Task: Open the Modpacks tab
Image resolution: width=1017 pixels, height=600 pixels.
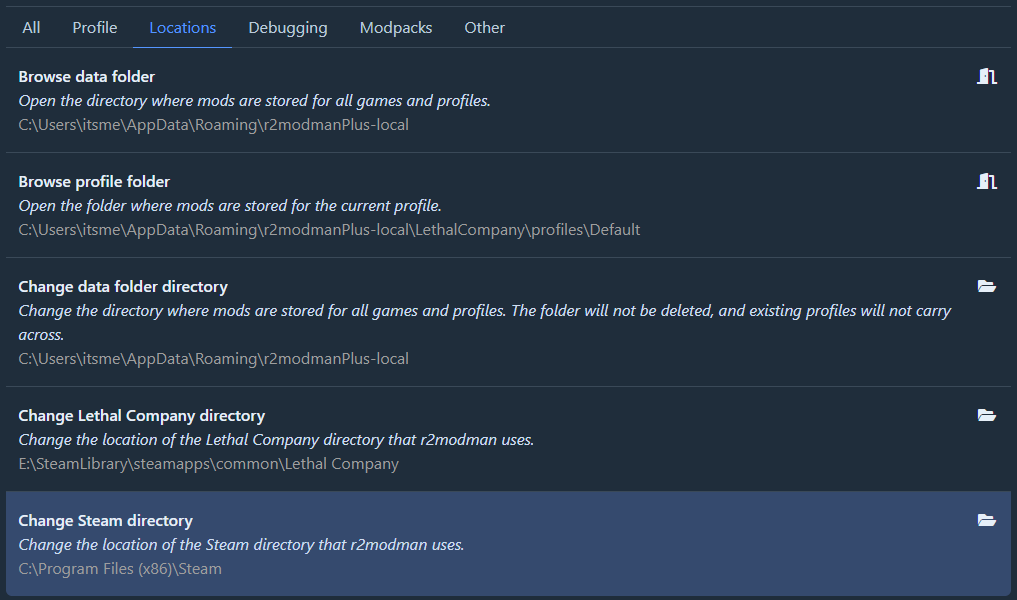Action: 396,28
